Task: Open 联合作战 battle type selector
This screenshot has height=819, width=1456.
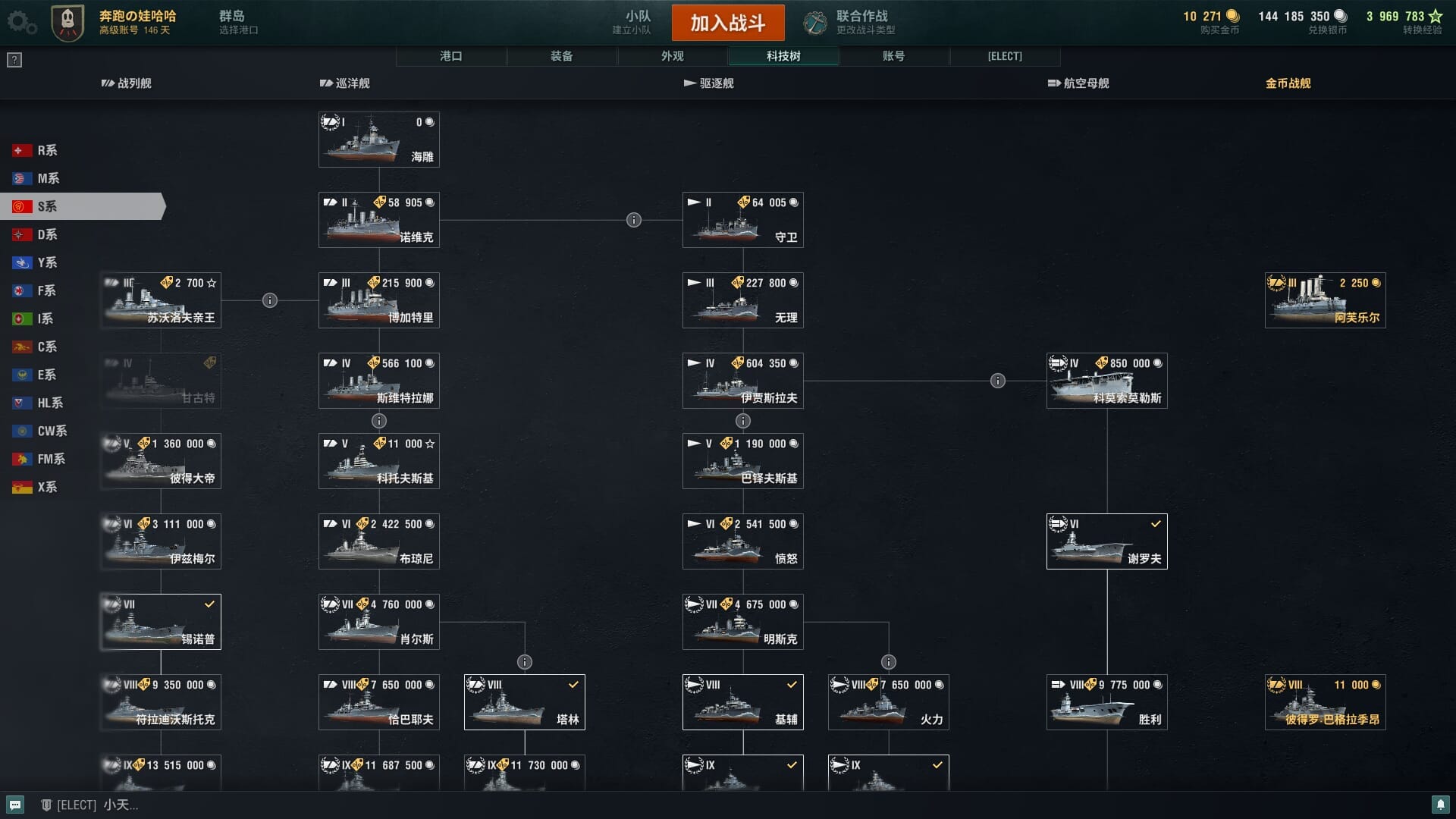Action: click(849, 23)
